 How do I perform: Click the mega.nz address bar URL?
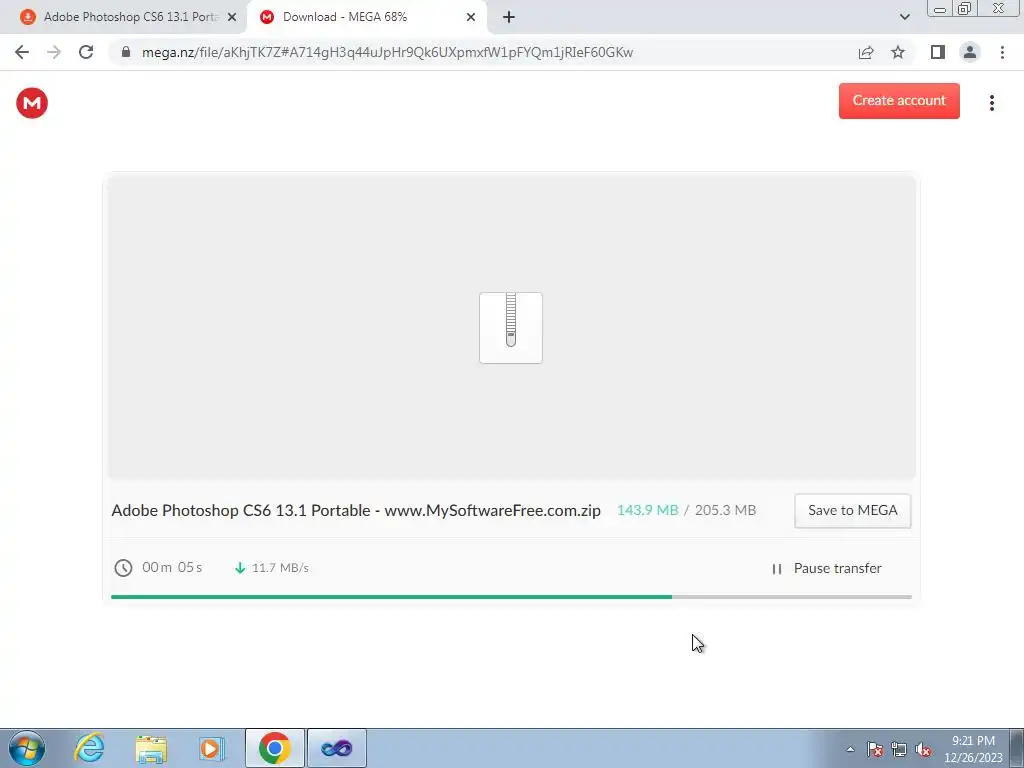coord(387,52)
